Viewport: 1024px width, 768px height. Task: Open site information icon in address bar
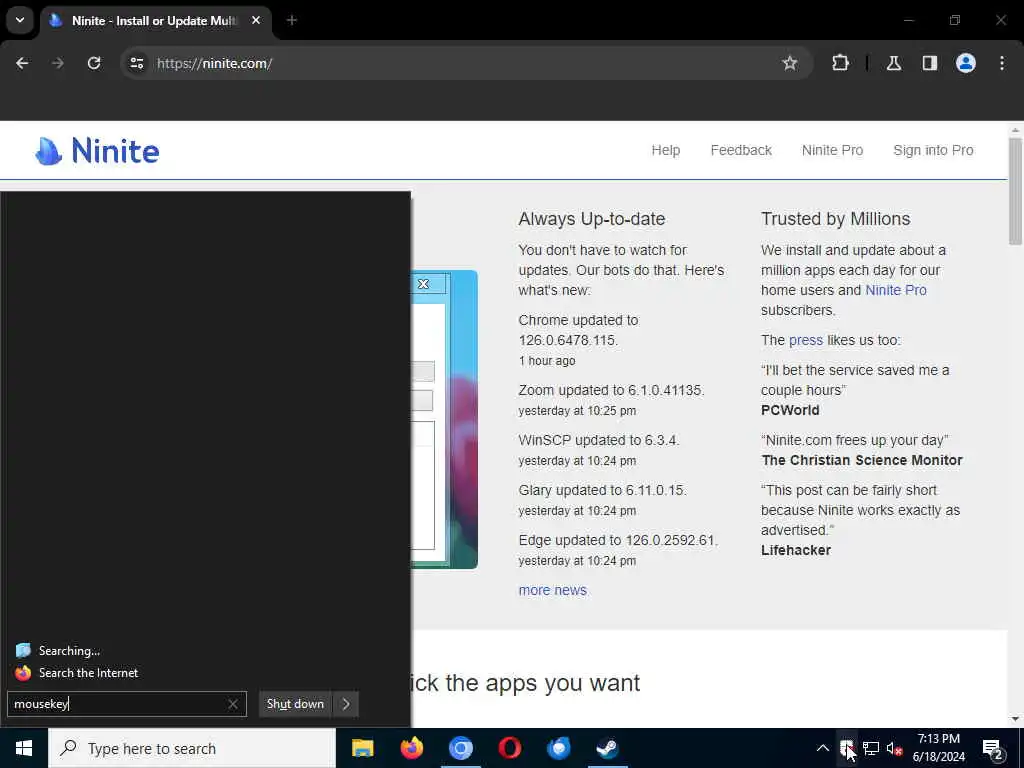136,63
